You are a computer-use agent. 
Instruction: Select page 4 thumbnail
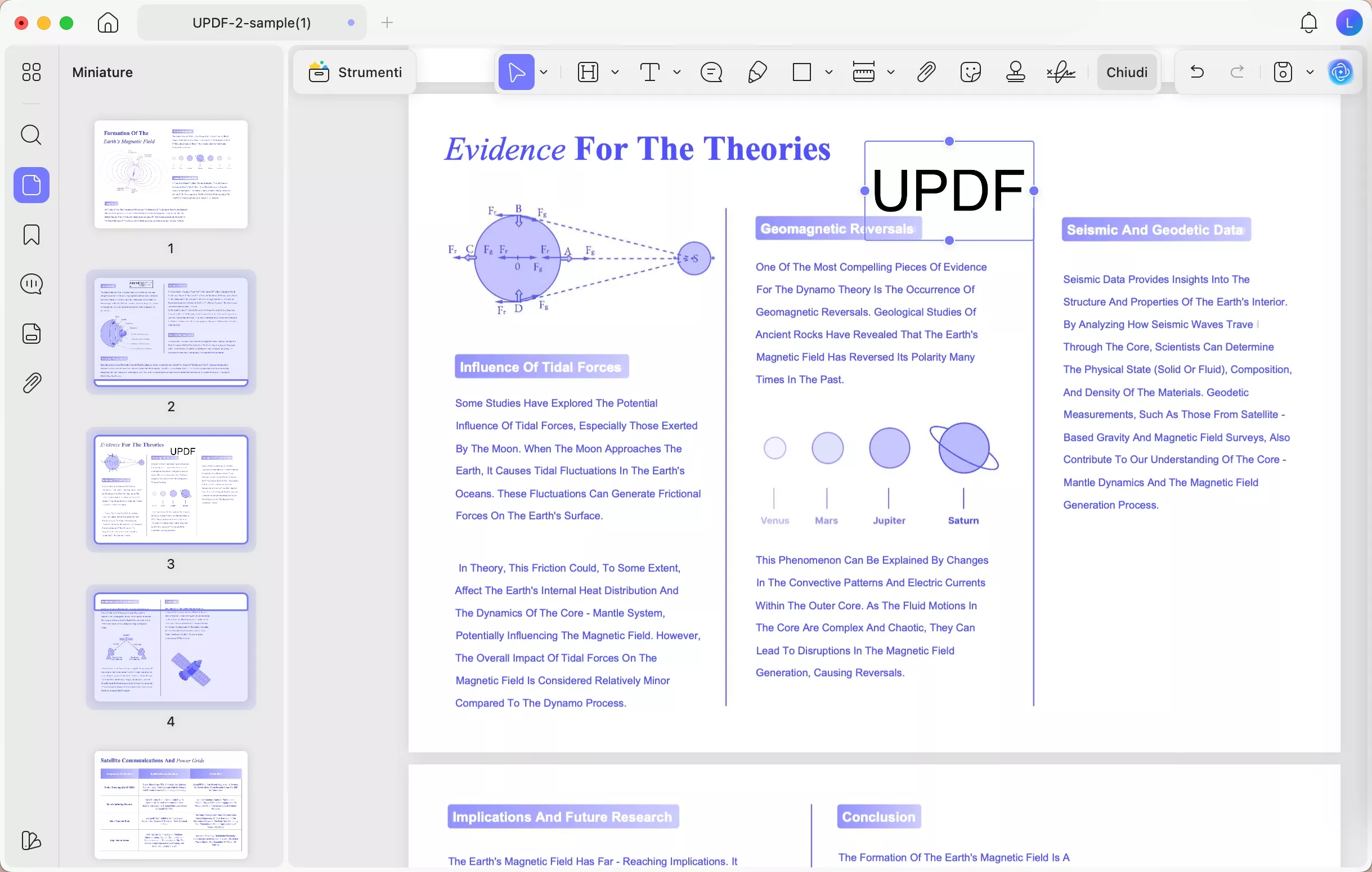pos(171,646)
